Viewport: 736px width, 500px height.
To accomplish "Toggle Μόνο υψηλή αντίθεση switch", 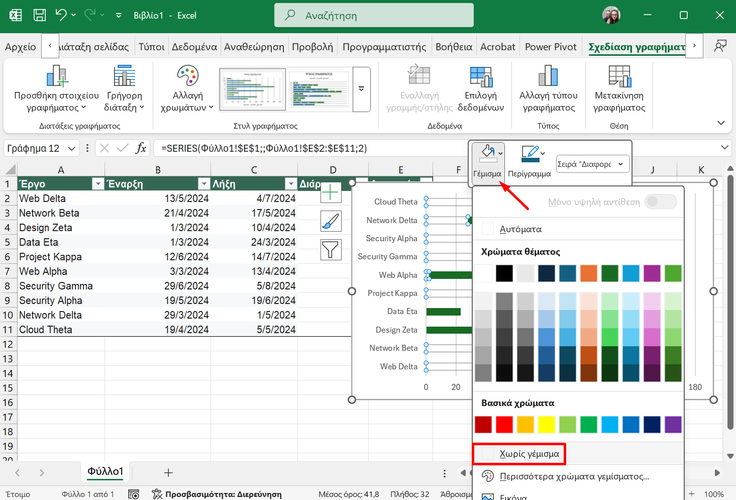I will (x=660, y=202).
